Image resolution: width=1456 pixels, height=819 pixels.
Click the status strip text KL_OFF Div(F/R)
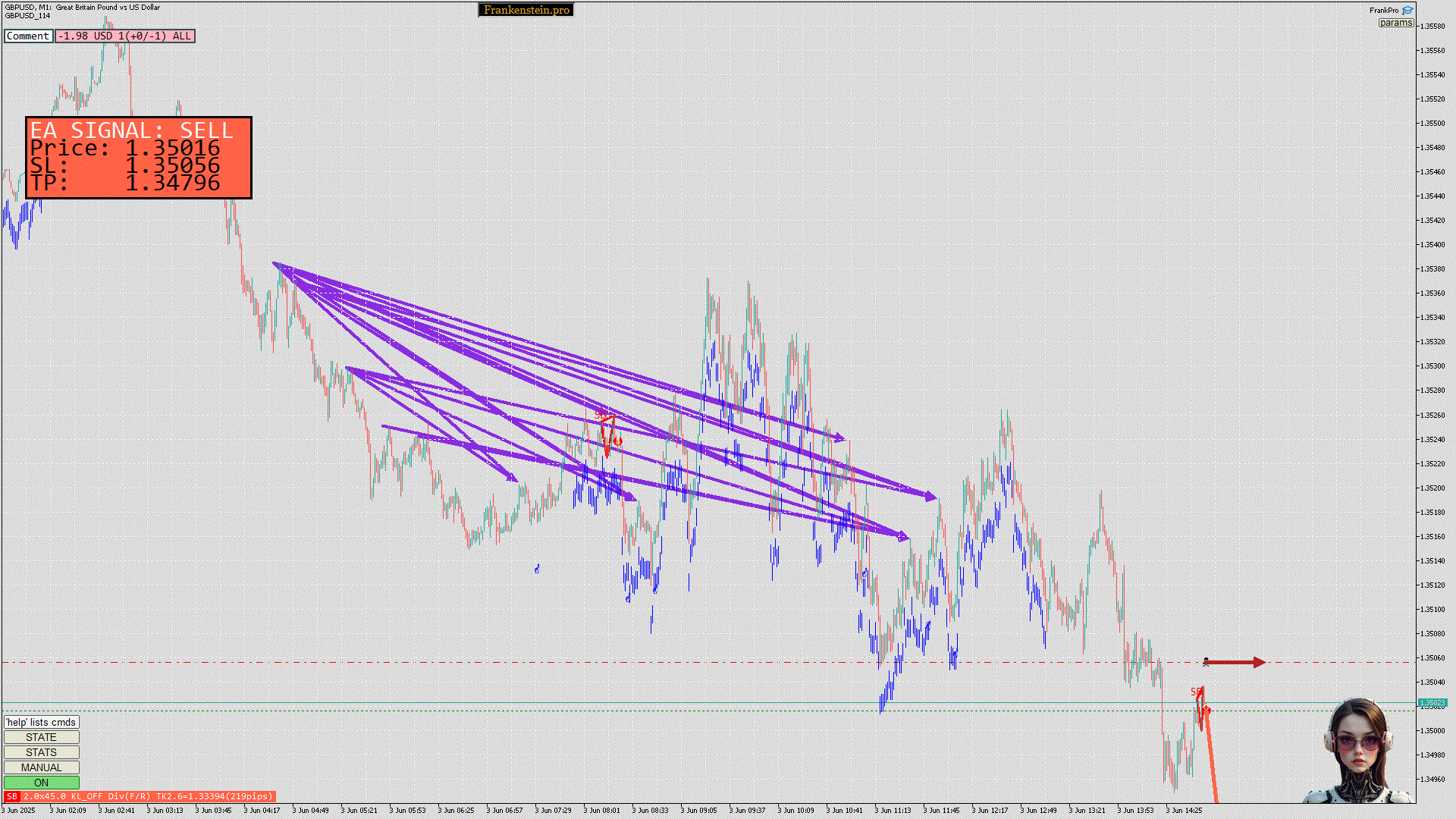pos(111,796)
